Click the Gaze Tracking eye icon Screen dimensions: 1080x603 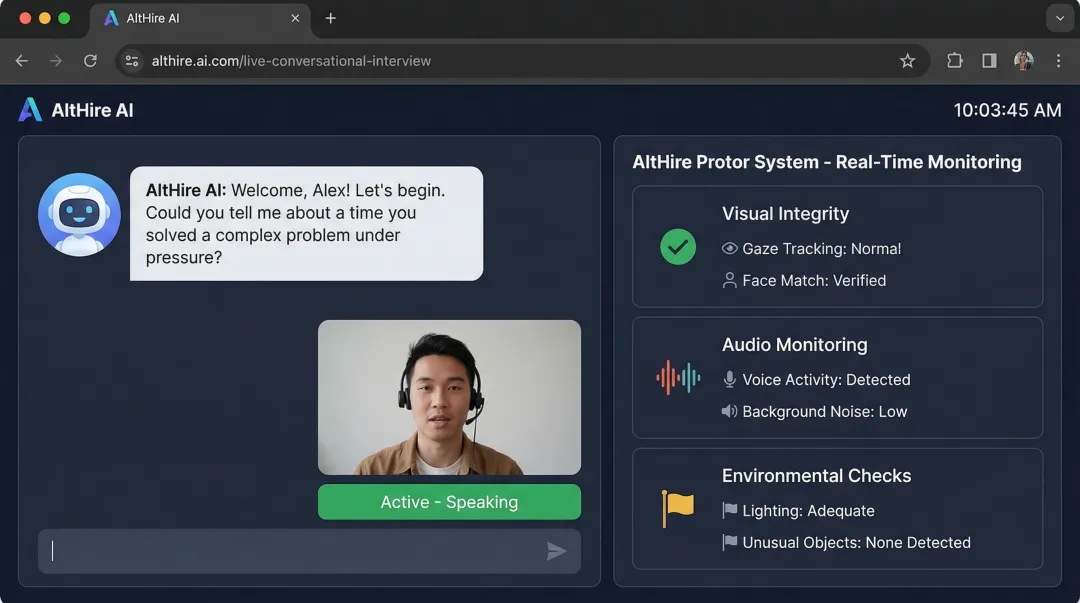[730, 249]
